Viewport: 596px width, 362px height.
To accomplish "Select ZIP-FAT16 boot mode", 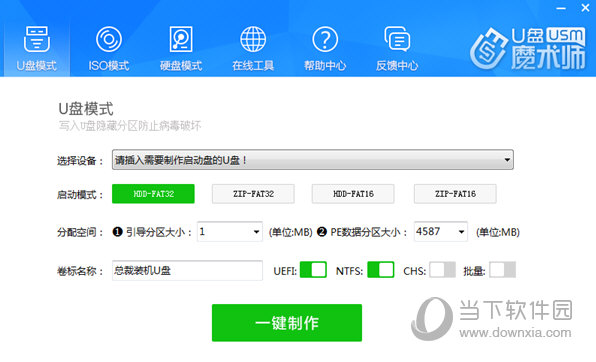I will 455,194.
